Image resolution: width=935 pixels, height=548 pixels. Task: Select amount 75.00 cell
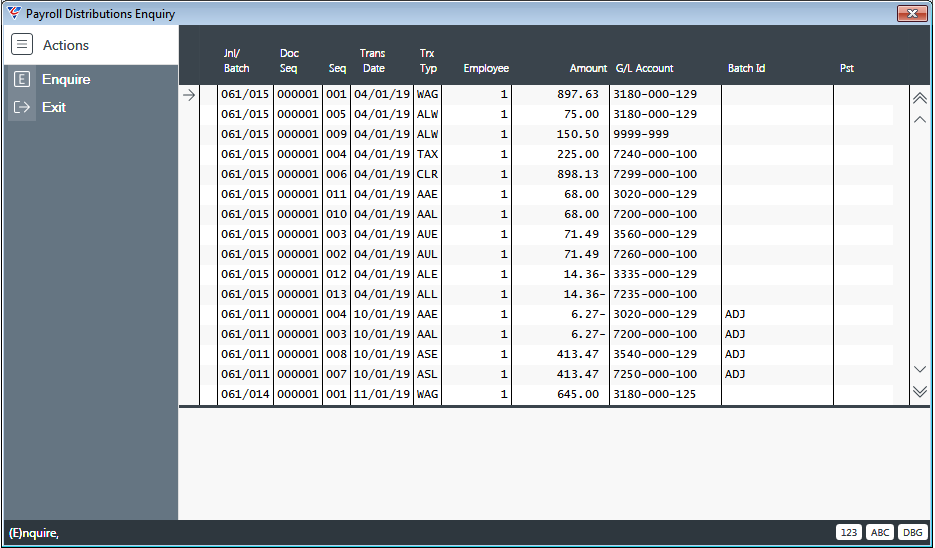(581, 114)
